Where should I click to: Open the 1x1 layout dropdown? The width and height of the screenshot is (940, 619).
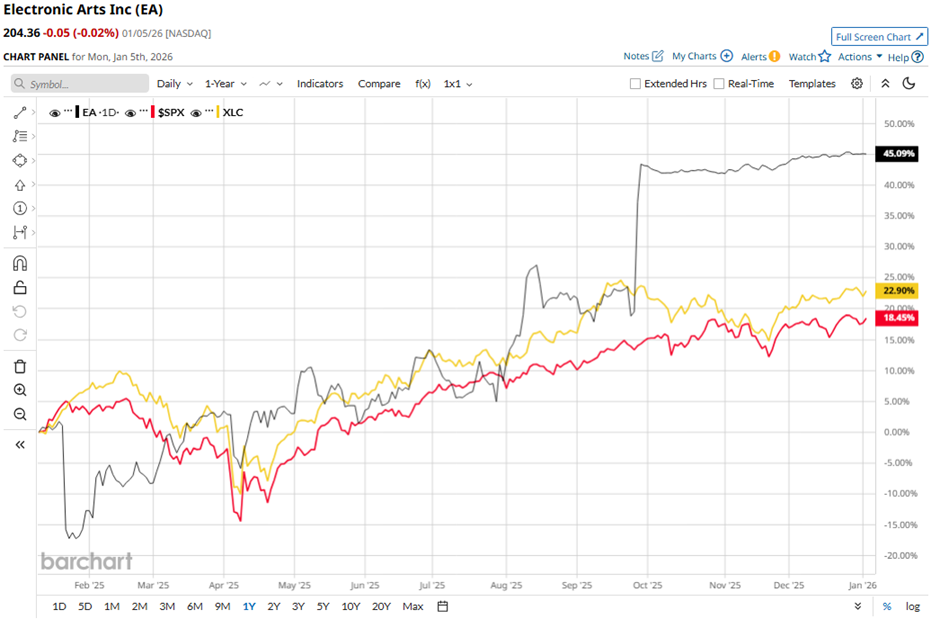[458, 84]
